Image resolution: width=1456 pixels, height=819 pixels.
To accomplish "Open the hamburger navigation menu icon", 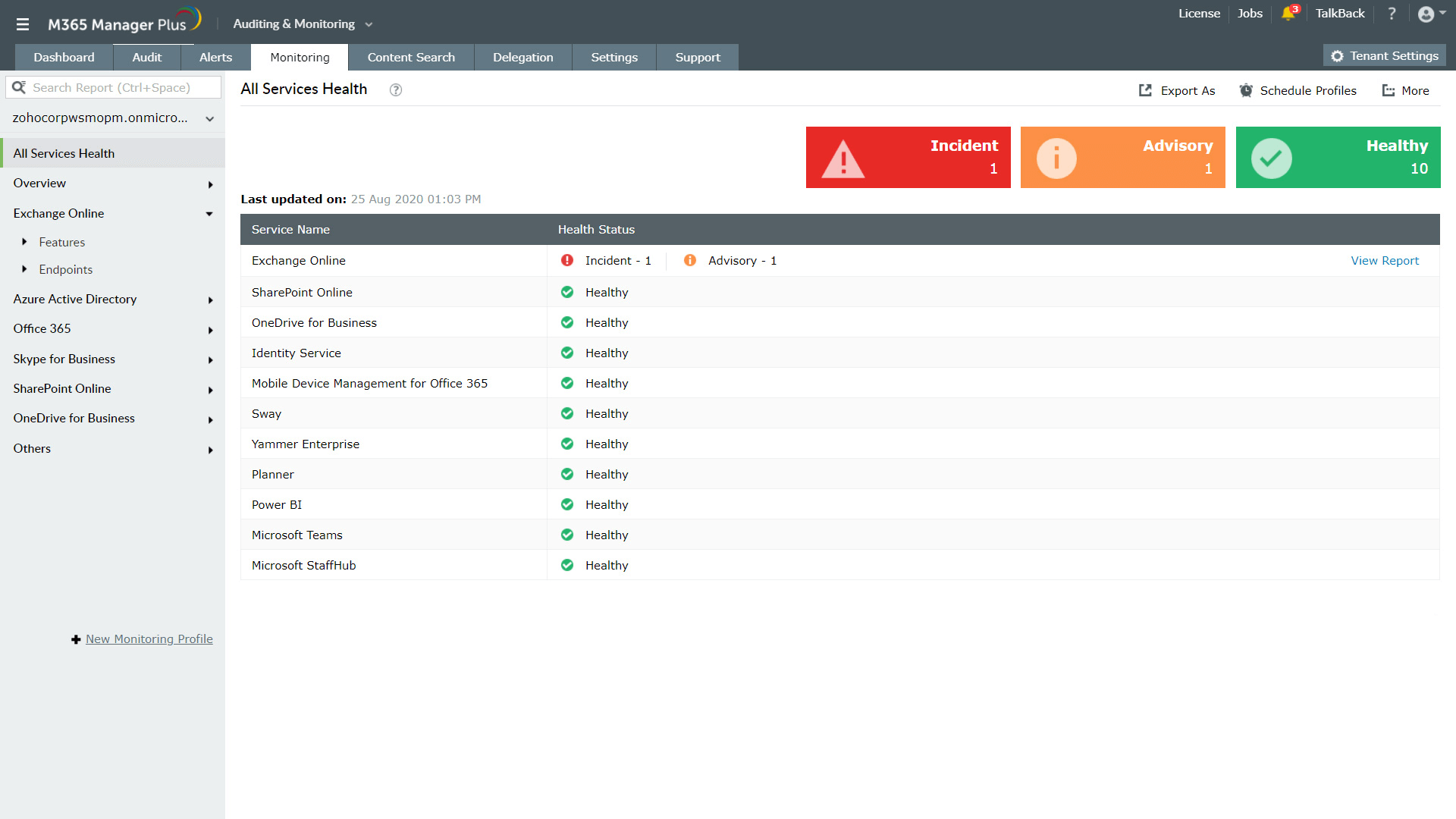I will point(23,24).
